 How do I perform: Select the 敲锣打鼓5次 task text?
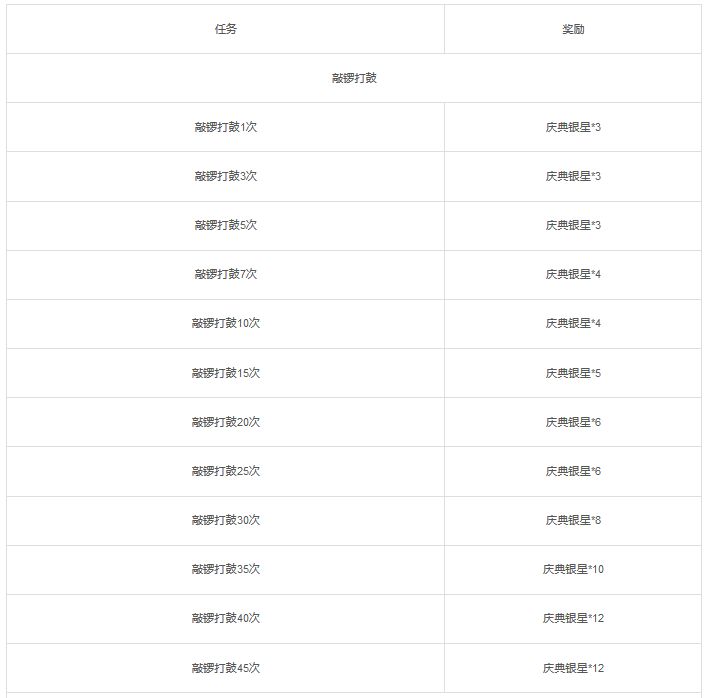tap(226, 225)
